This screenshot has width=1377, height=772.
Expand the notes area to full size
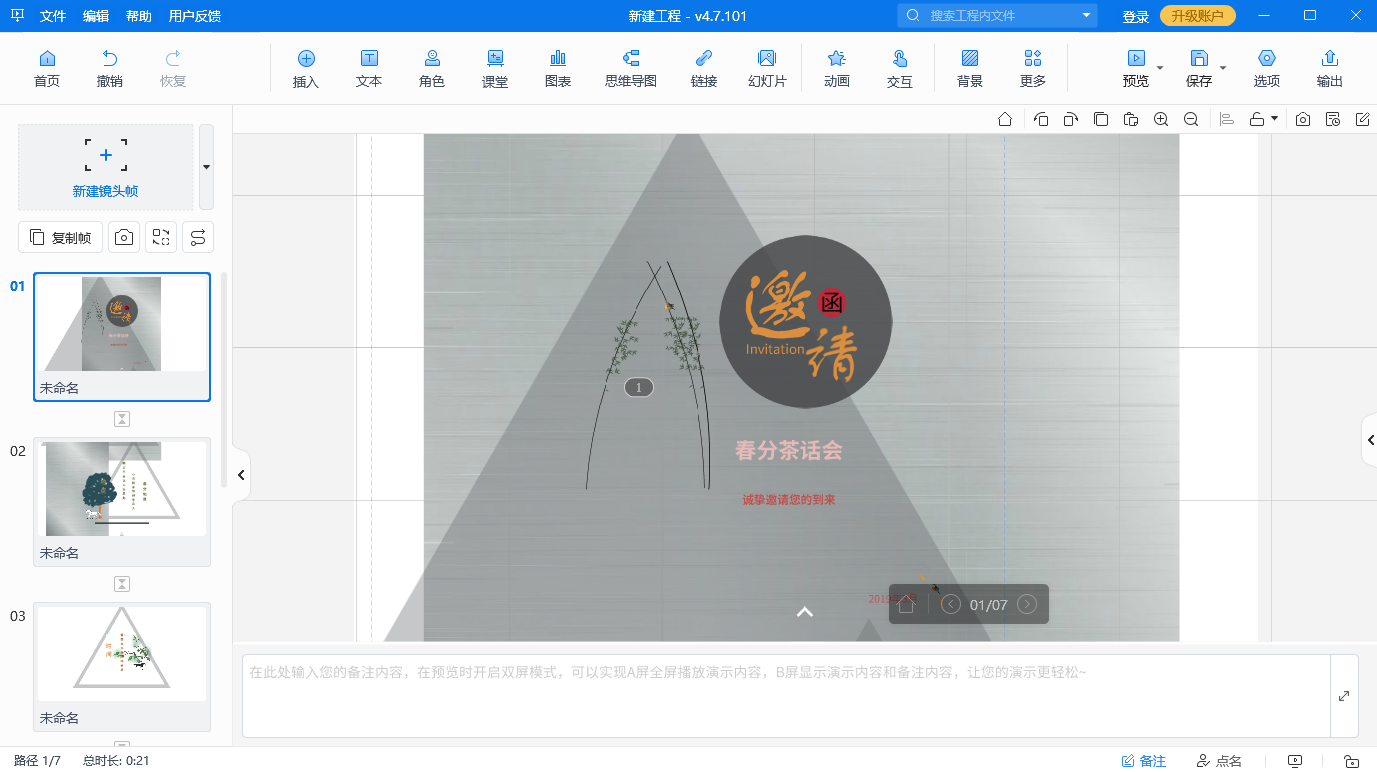point(1344,696)
